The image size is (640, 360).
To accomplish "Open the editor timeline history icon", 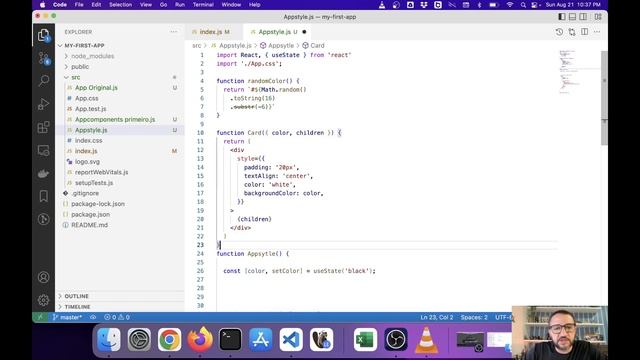I will pyautogui.click(x=559, y=32).
